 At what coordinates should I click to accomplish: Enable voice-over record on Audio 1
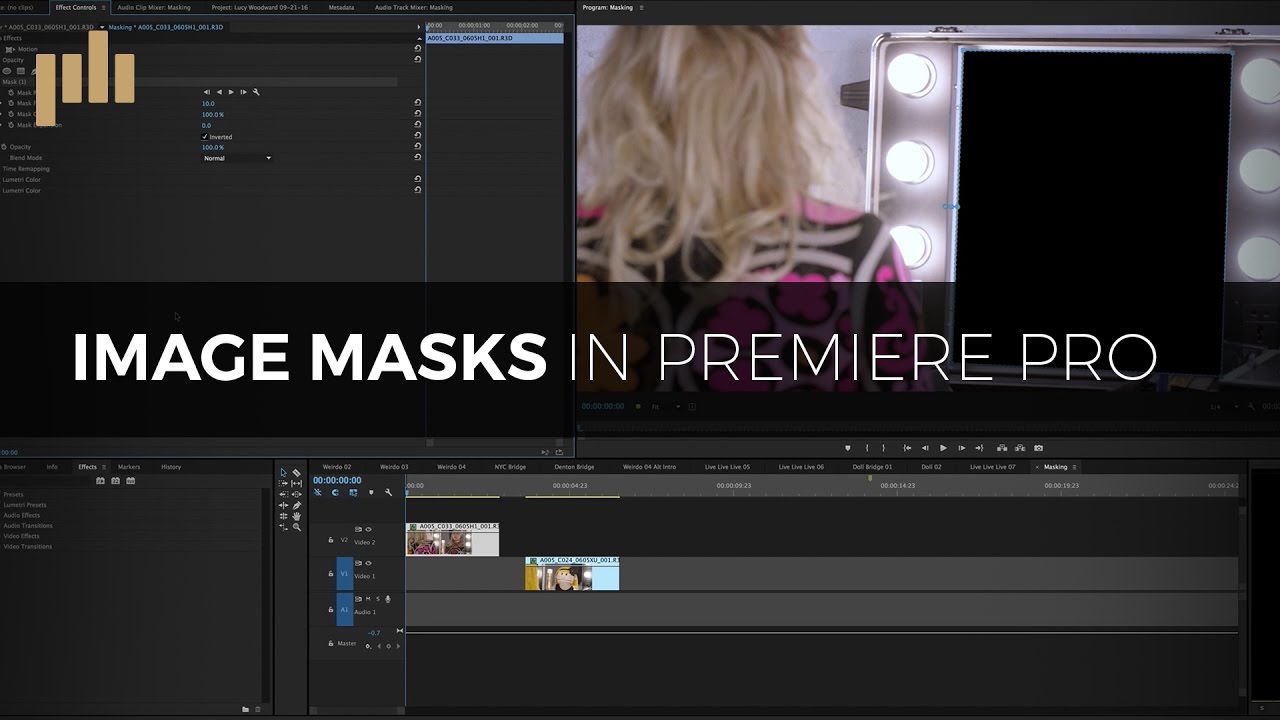387,599
